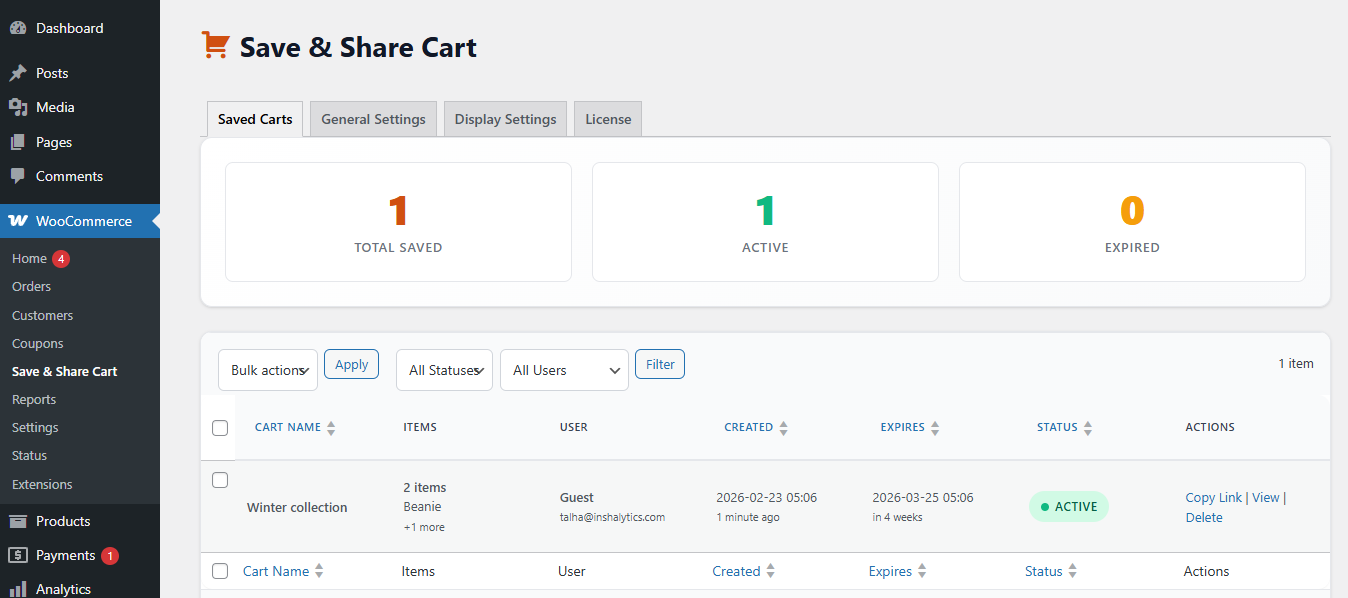Click the Active status badge

(x=1068, y=507)
